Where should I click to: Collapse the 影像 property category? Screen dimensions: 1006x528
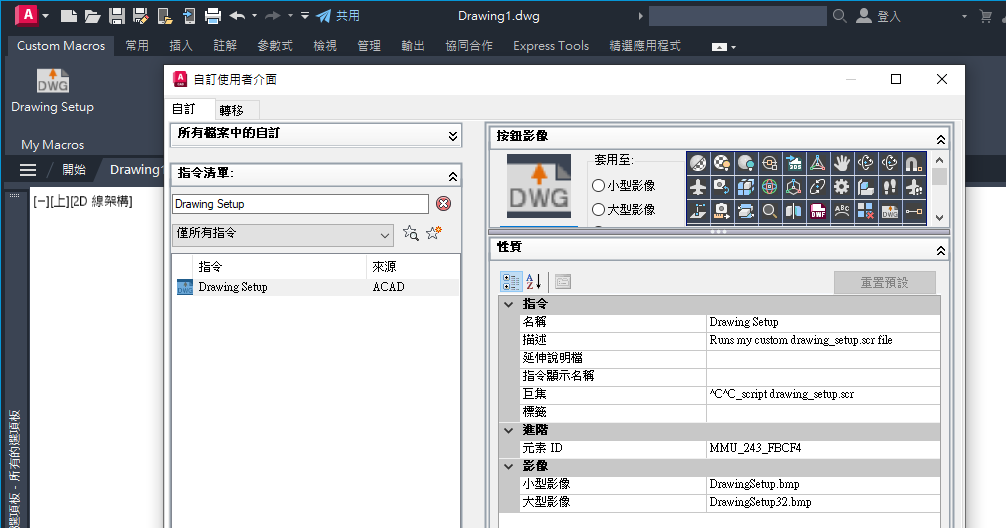(509, 466)
